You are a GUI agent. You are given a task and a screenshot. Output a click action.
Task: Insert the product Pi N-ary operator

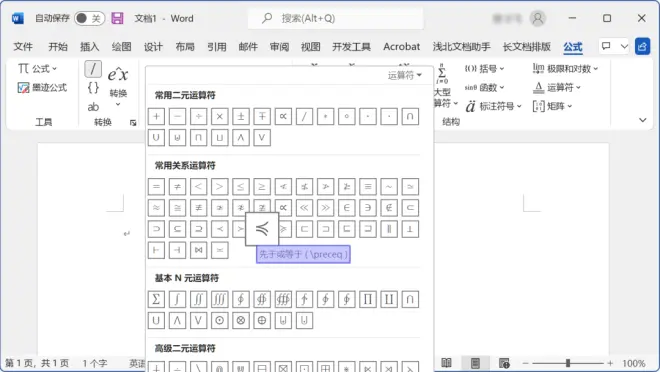[367, 299]
